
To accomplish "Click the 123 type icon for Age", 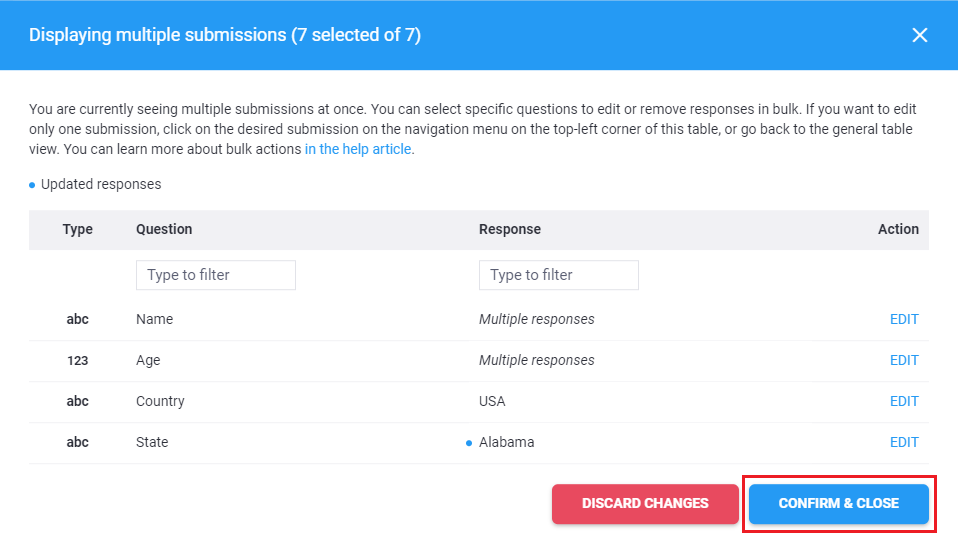I will 77,361.
